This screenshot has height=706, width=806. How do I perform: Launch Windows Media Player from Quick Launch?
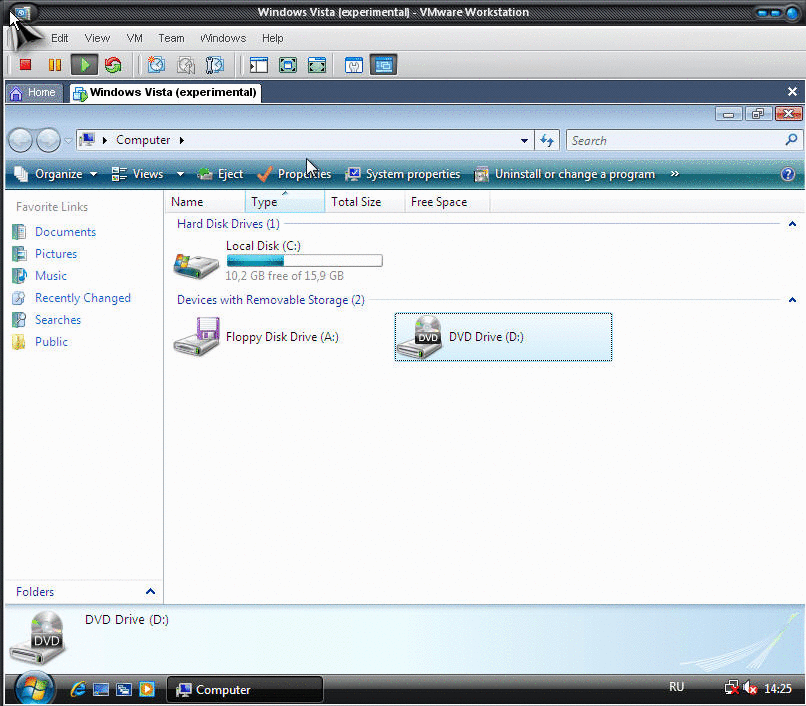tap(147, 689)
